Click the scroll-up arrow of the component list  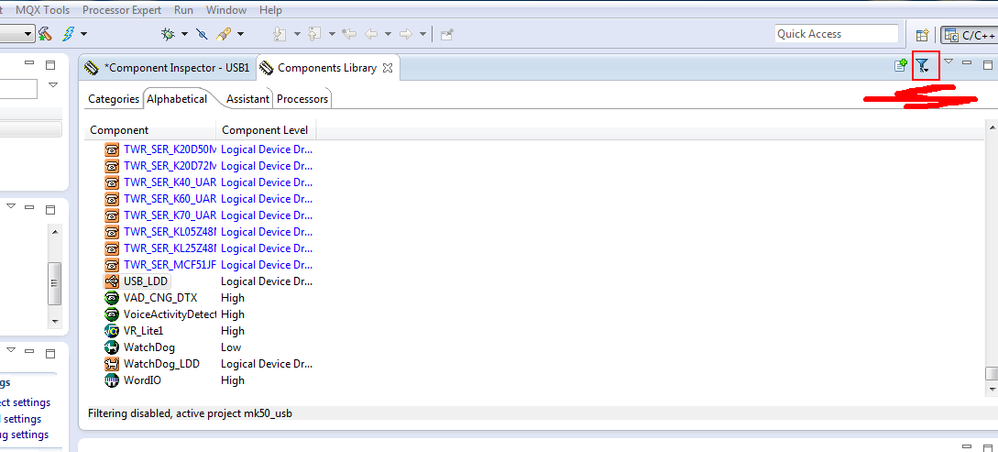point(992,128)
